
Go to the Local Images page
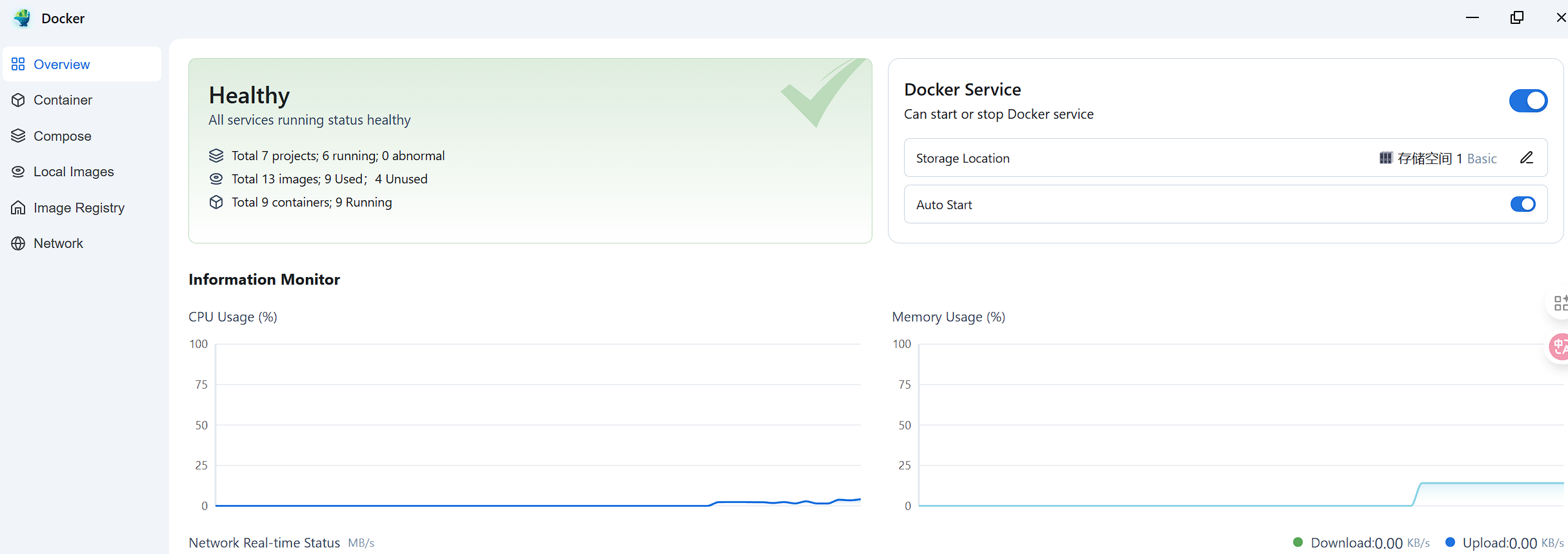pos(74,172)
